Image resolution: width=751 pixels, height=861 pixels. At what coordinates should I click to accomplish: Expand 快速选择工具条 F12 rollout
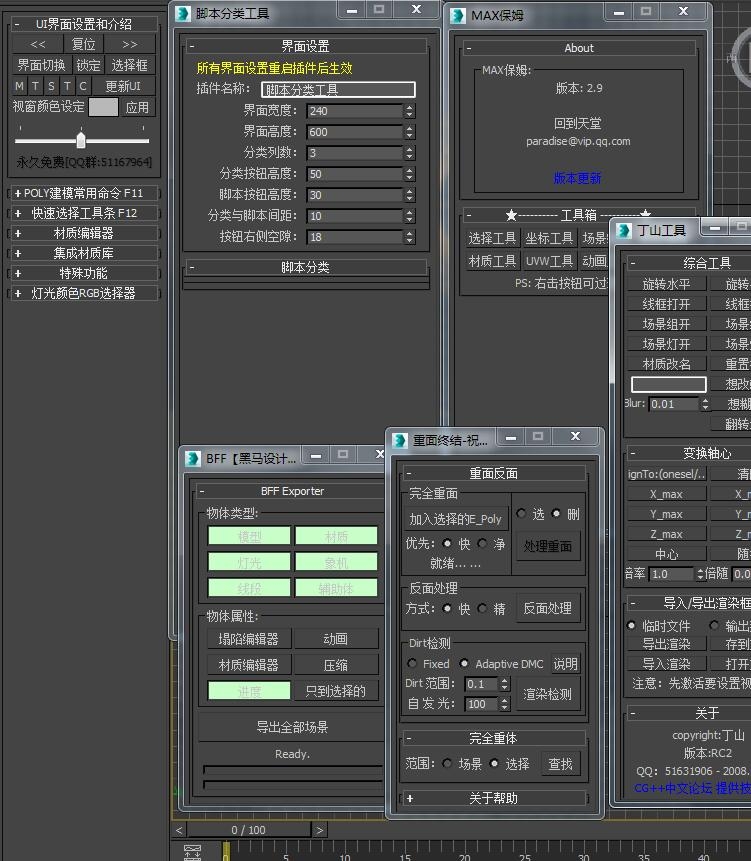point(83,213)
